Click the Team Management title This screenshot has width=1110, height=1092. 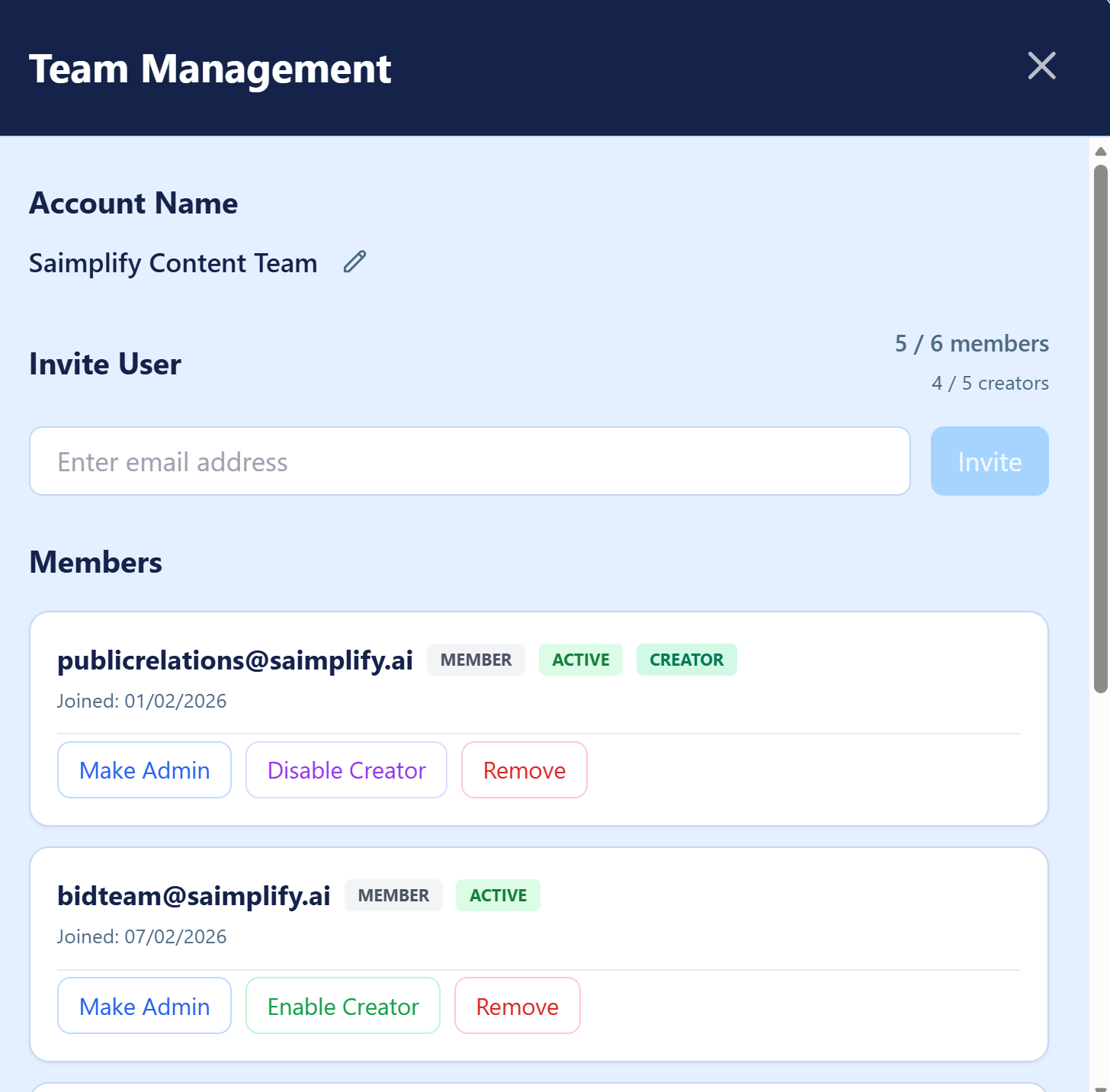tap(210, 69)
